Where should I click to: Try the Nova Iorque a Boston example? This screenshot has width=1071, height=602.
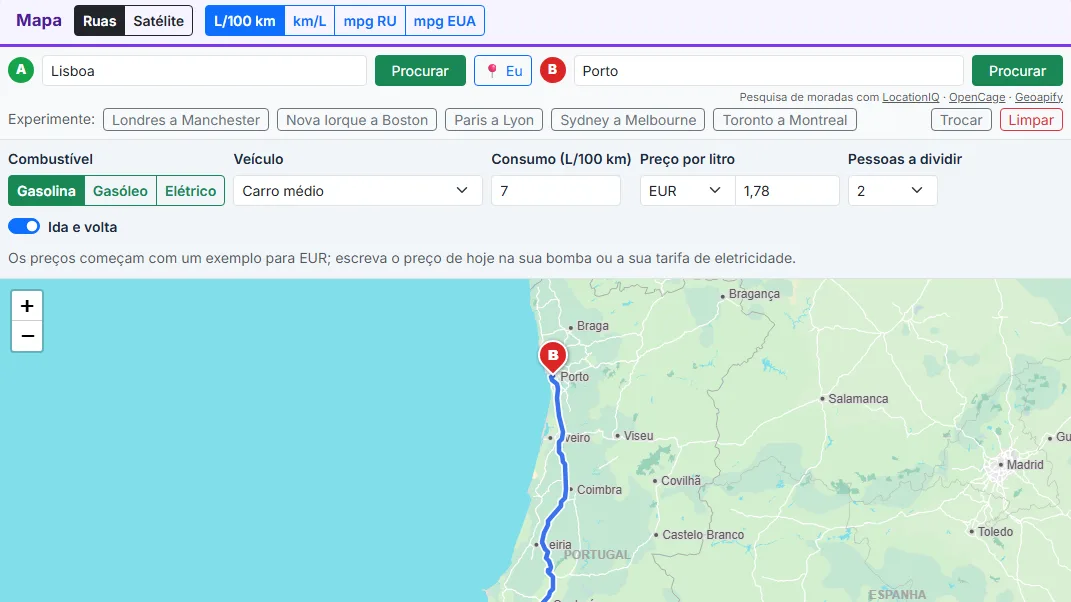pos(357,120)
